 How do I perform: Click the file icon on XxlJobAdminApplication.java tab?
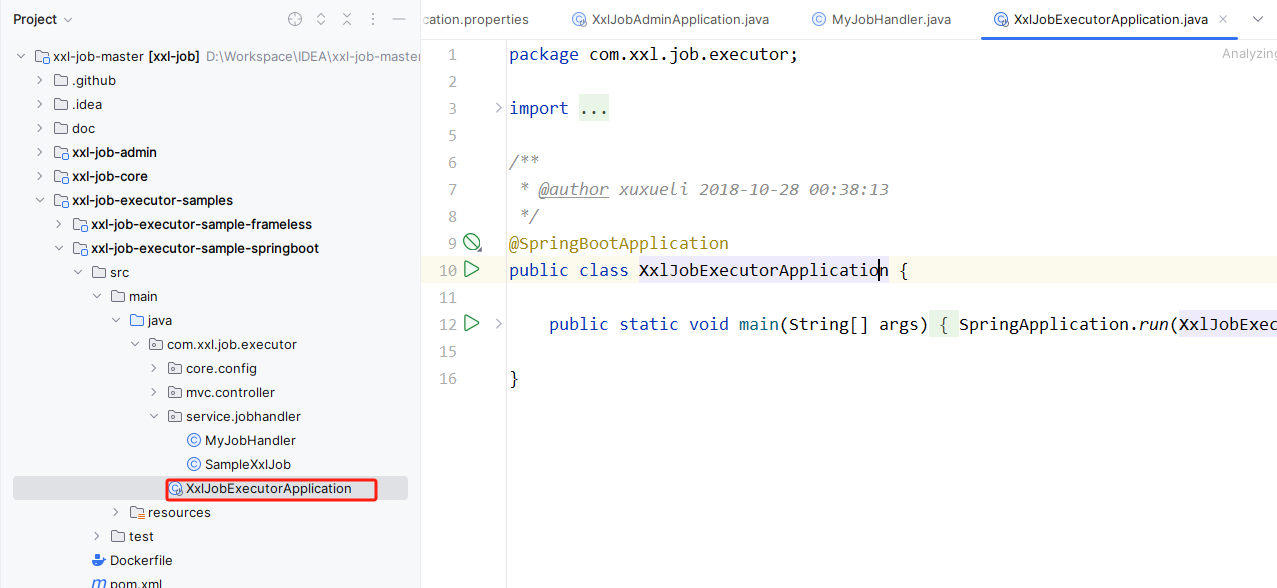579,19
